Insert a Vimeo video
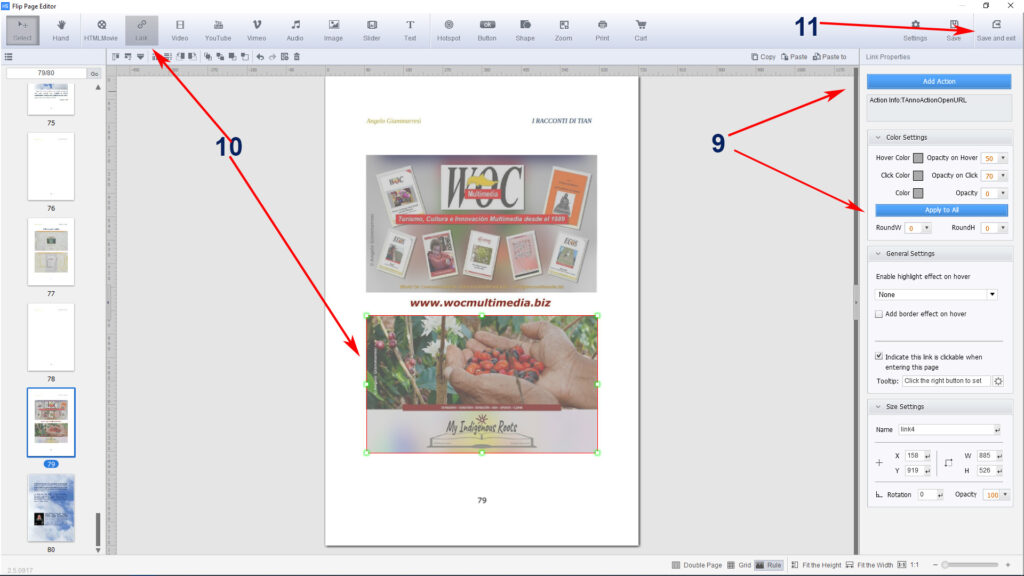Image resolution: width=1024 pixels, height=576 pixels. click(257, 30)
